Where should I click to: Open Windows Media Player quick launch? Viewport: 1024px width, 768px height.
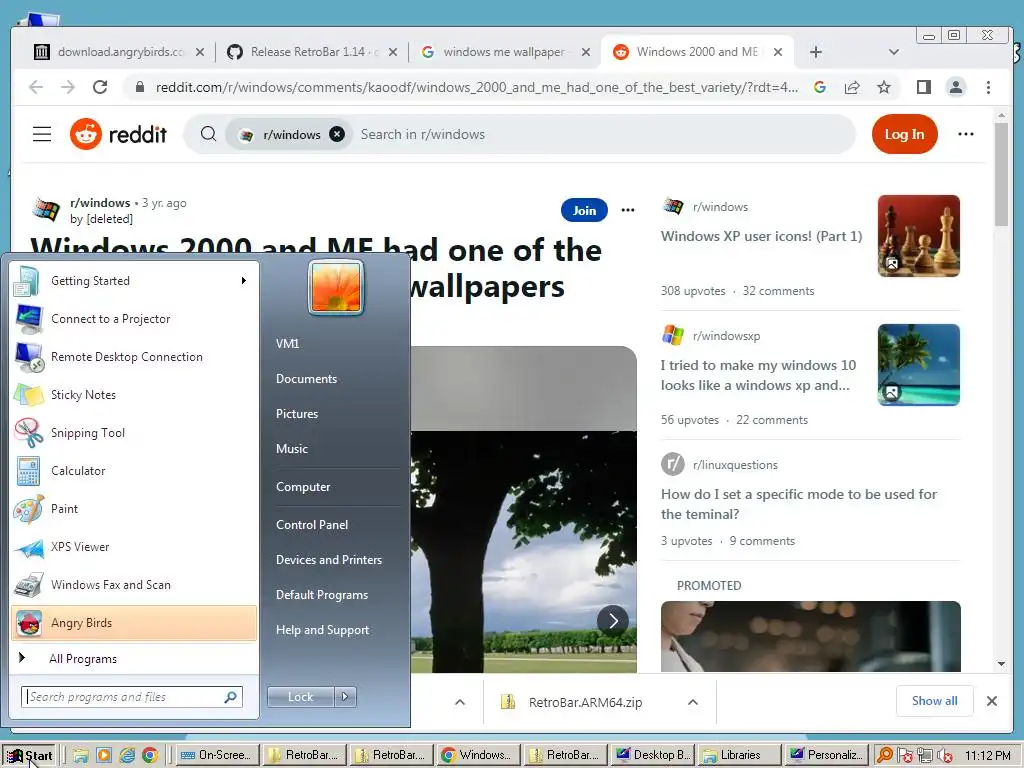(x=104, y=756)
